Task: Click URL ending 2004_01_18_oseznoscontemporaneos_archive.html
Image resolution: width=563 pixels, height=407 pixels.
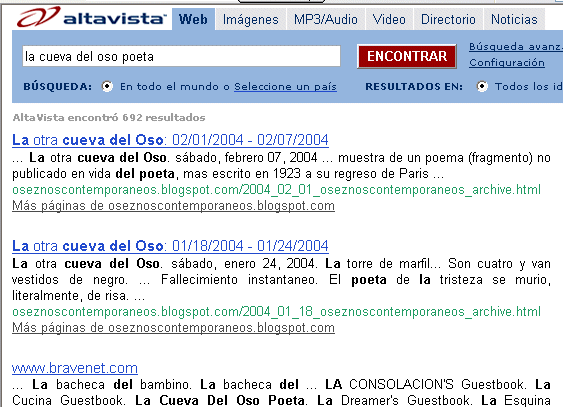Action: tap(276, 312)
